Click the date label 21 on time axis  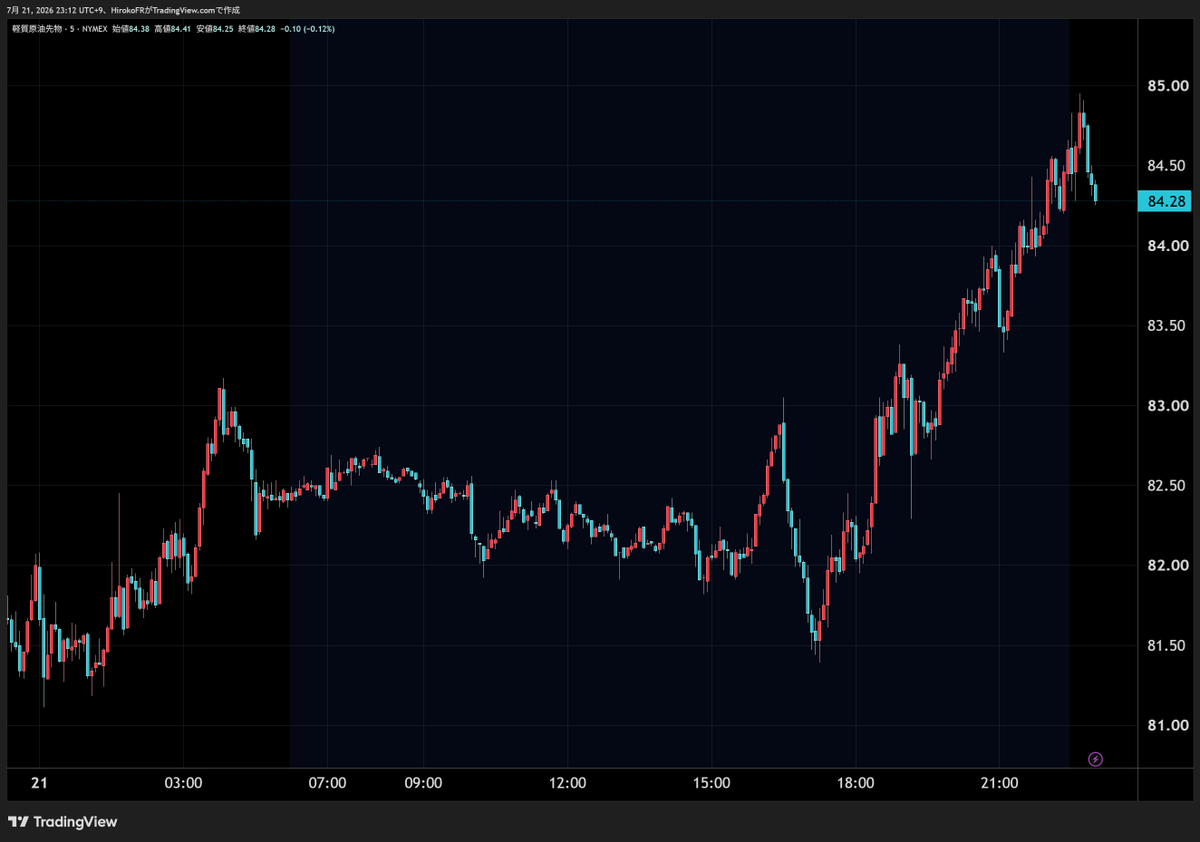point(39,783)
